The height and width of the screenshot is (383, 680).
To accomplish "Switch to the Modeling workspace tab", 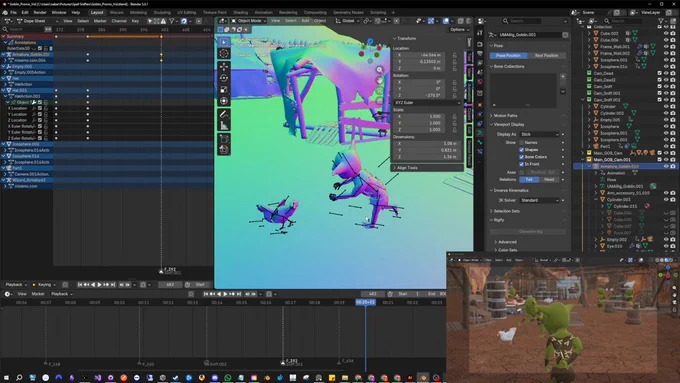I will pos(138,13).
